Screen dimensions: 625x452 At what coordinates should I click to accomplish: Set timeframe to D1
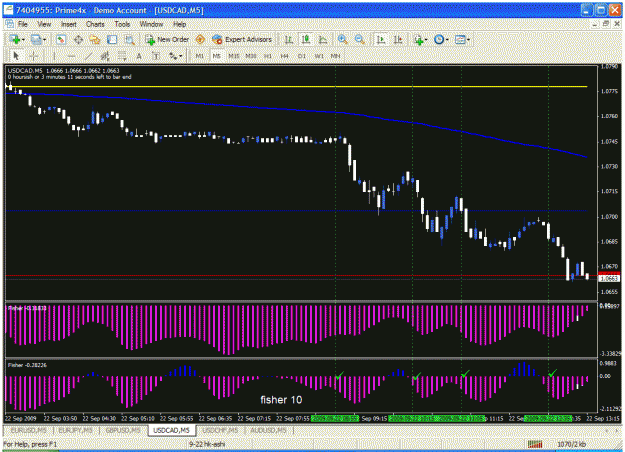301,56
